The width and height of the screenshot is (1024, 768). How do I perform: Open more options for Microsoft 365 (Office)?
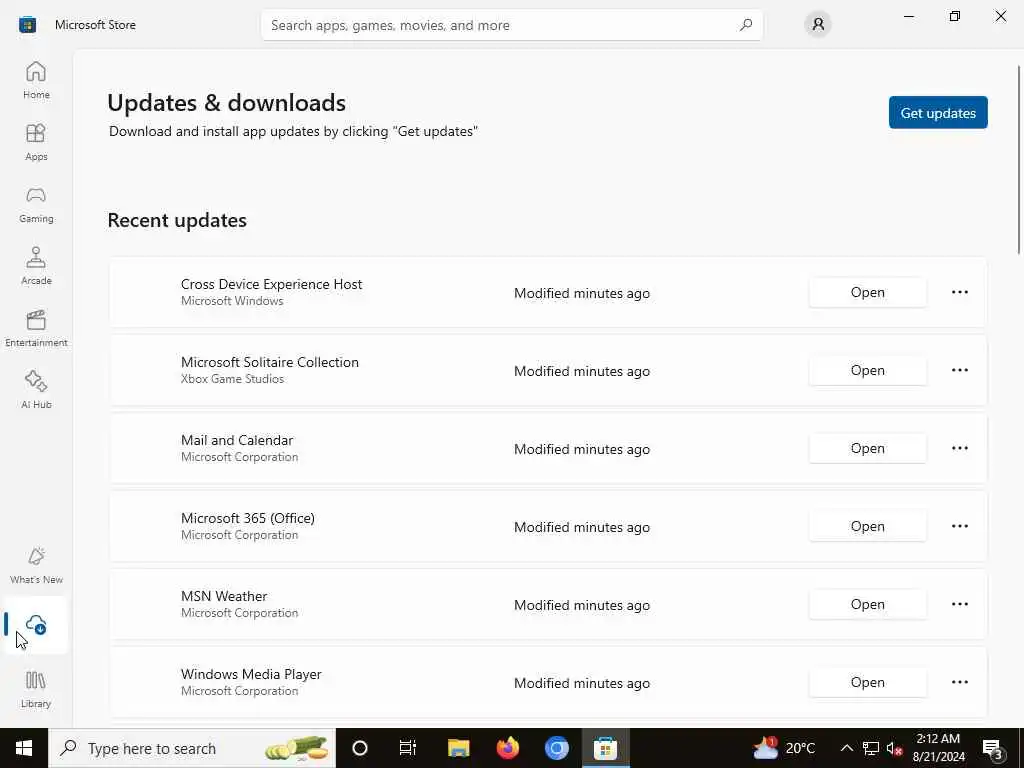click(959, 526)
